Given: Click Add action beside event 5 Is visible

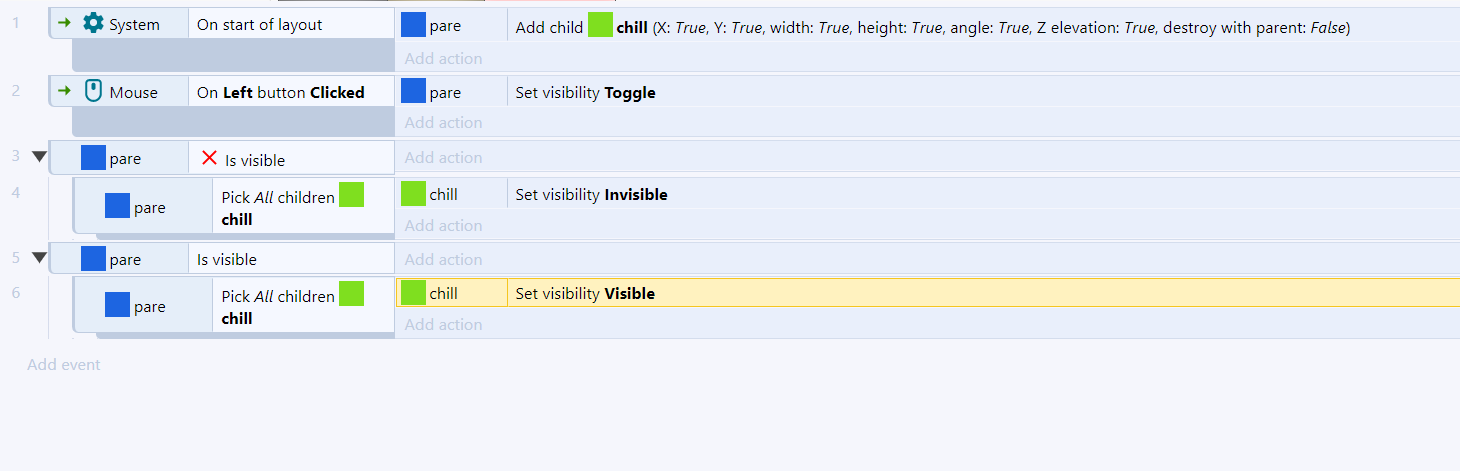Looking at the screenshot, I should pos(443,259).
